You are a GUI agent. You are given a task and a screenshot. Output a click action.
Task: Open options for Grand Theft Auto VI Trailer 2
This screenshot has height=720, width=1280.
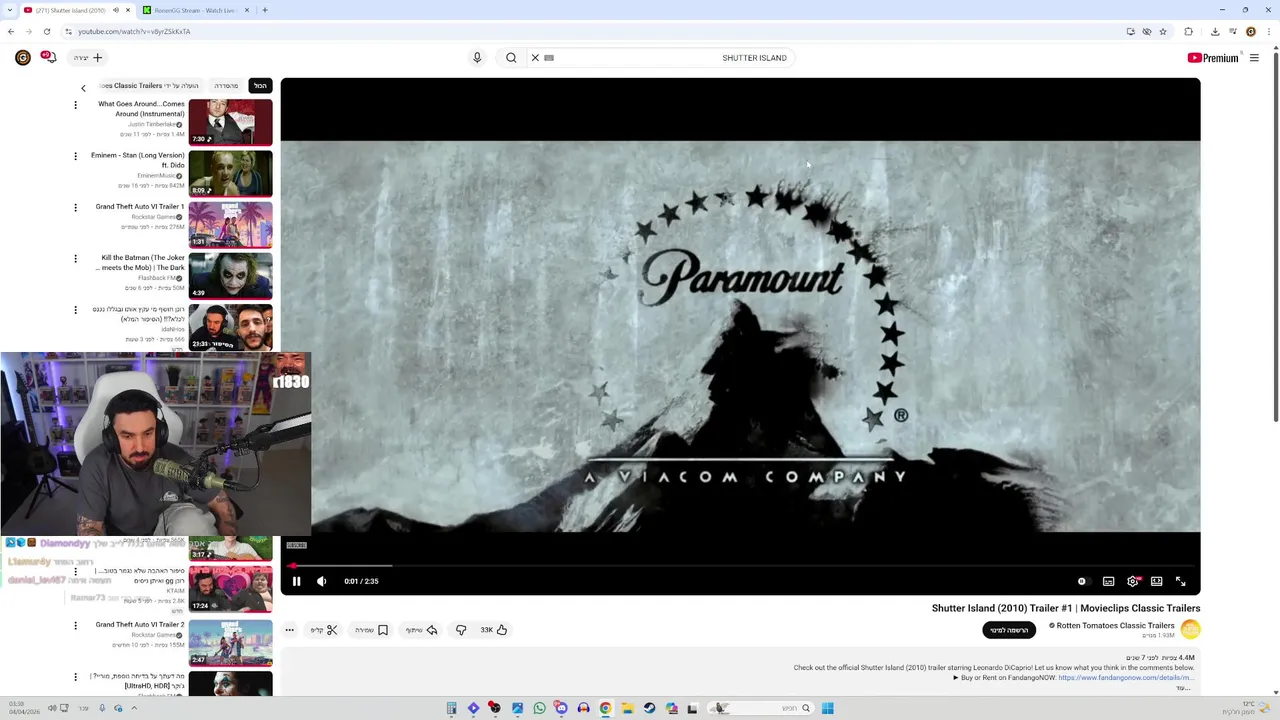[x=75, y=625]
